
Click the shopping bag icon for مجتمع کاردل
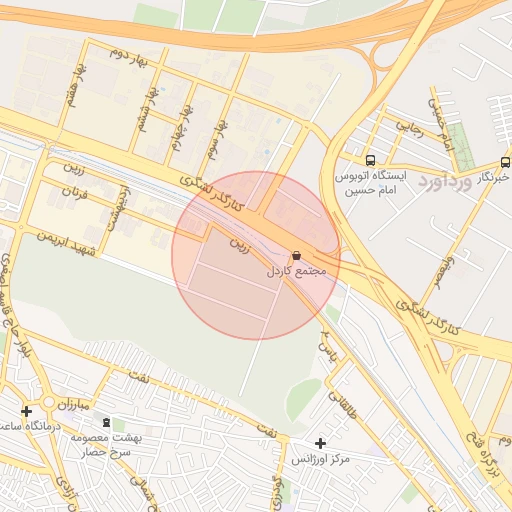296,255
